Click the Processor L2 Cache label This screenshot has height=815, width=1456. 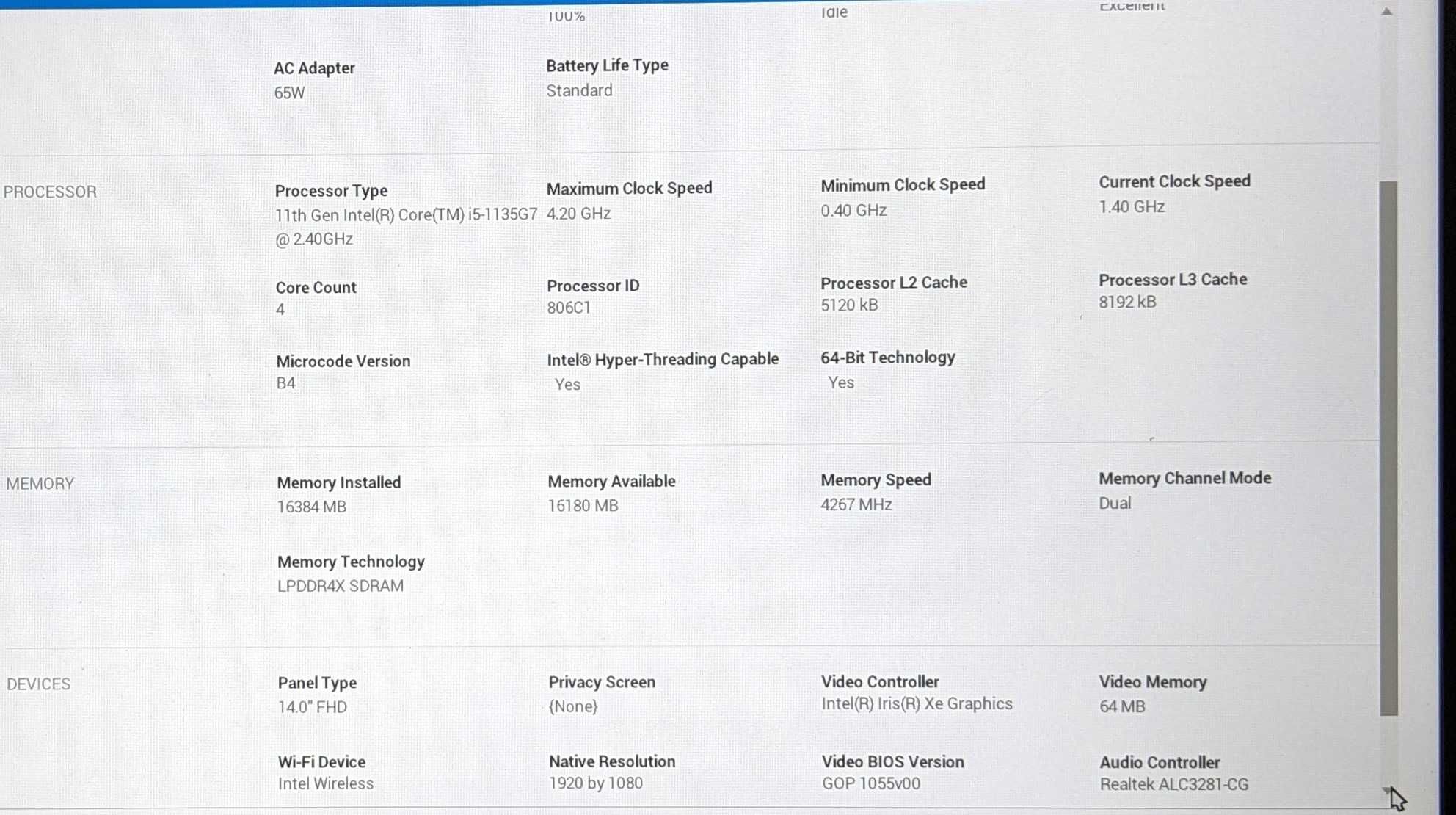click(894, 283)
